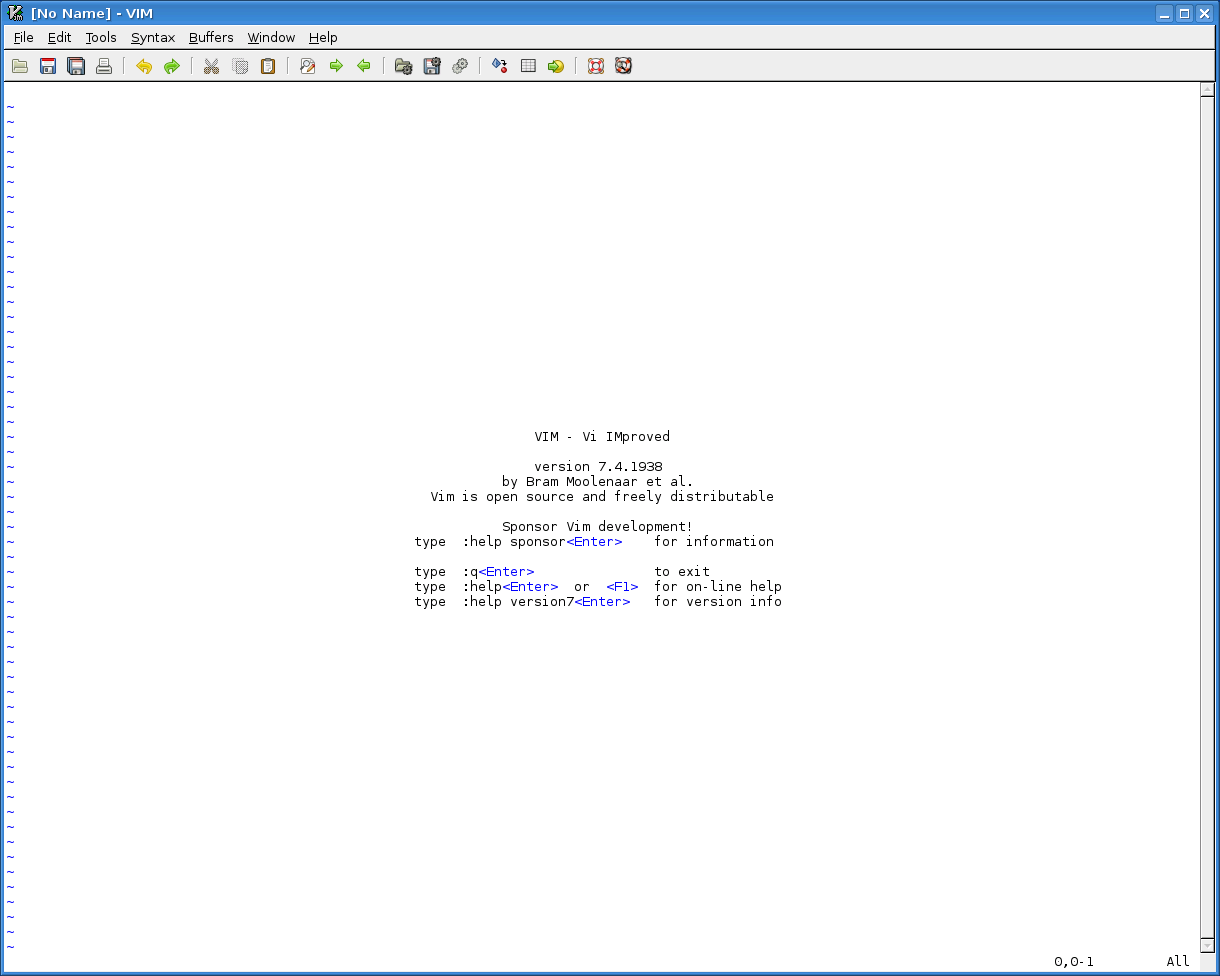Click the 'version 7.4.1938' text
Screen dimensions: 1220x976
click(x=598, y=467)
